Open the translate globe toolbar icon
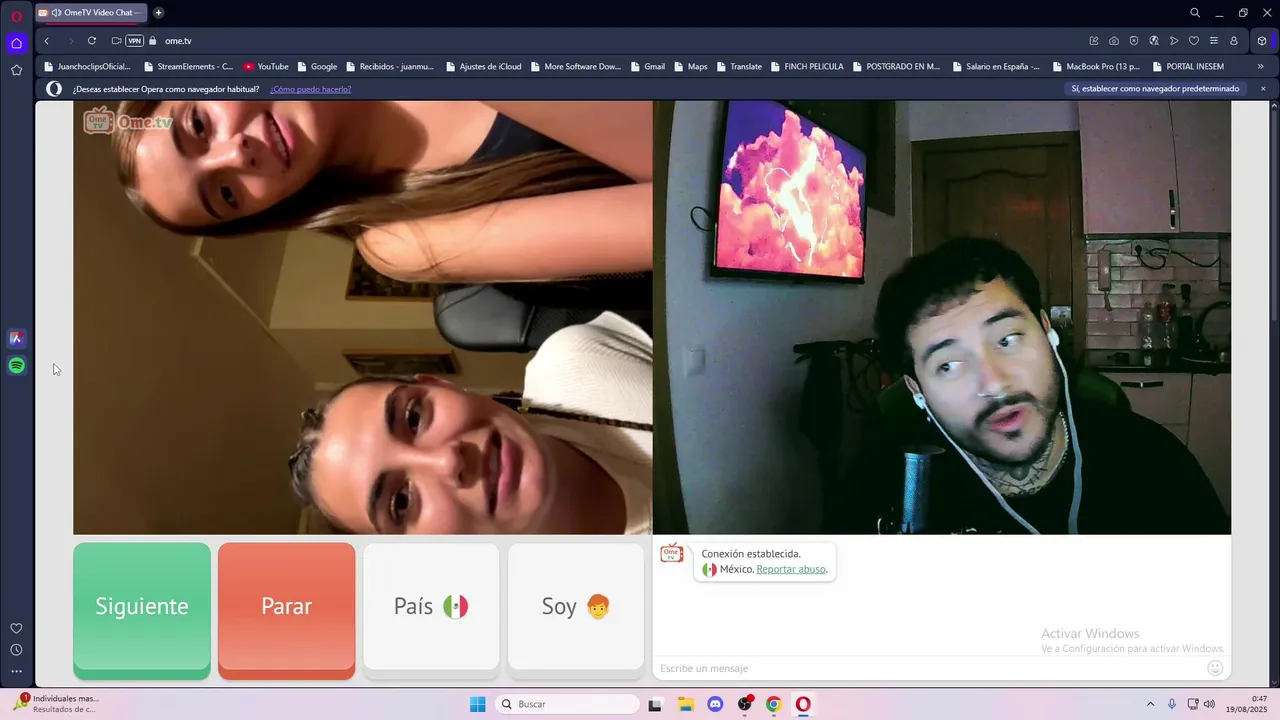 pyautogui.click(x=1153, y=41)
